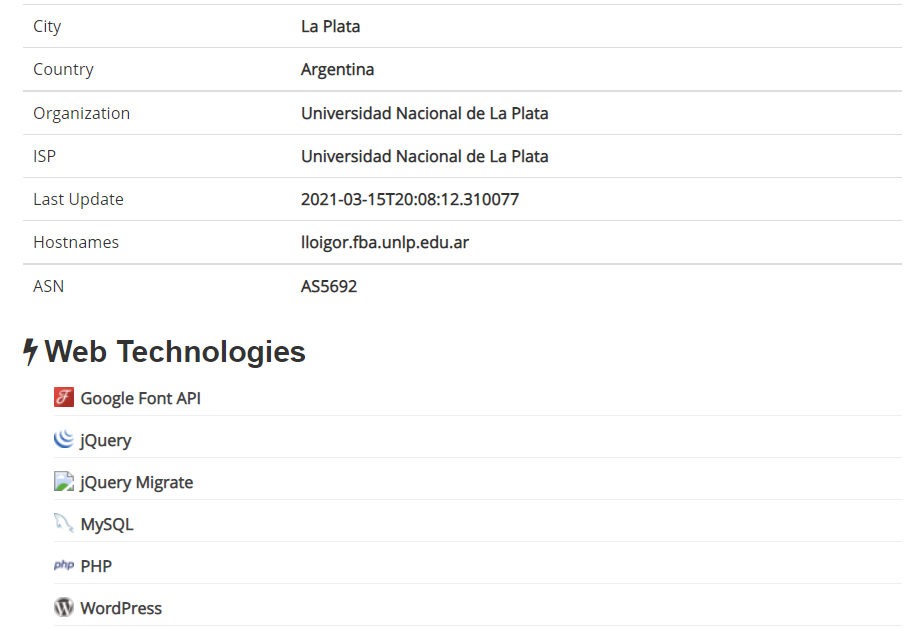Click hostname lloigor.fba.unlp.edu.ar
918x629 pixels.
coord(385,242)
